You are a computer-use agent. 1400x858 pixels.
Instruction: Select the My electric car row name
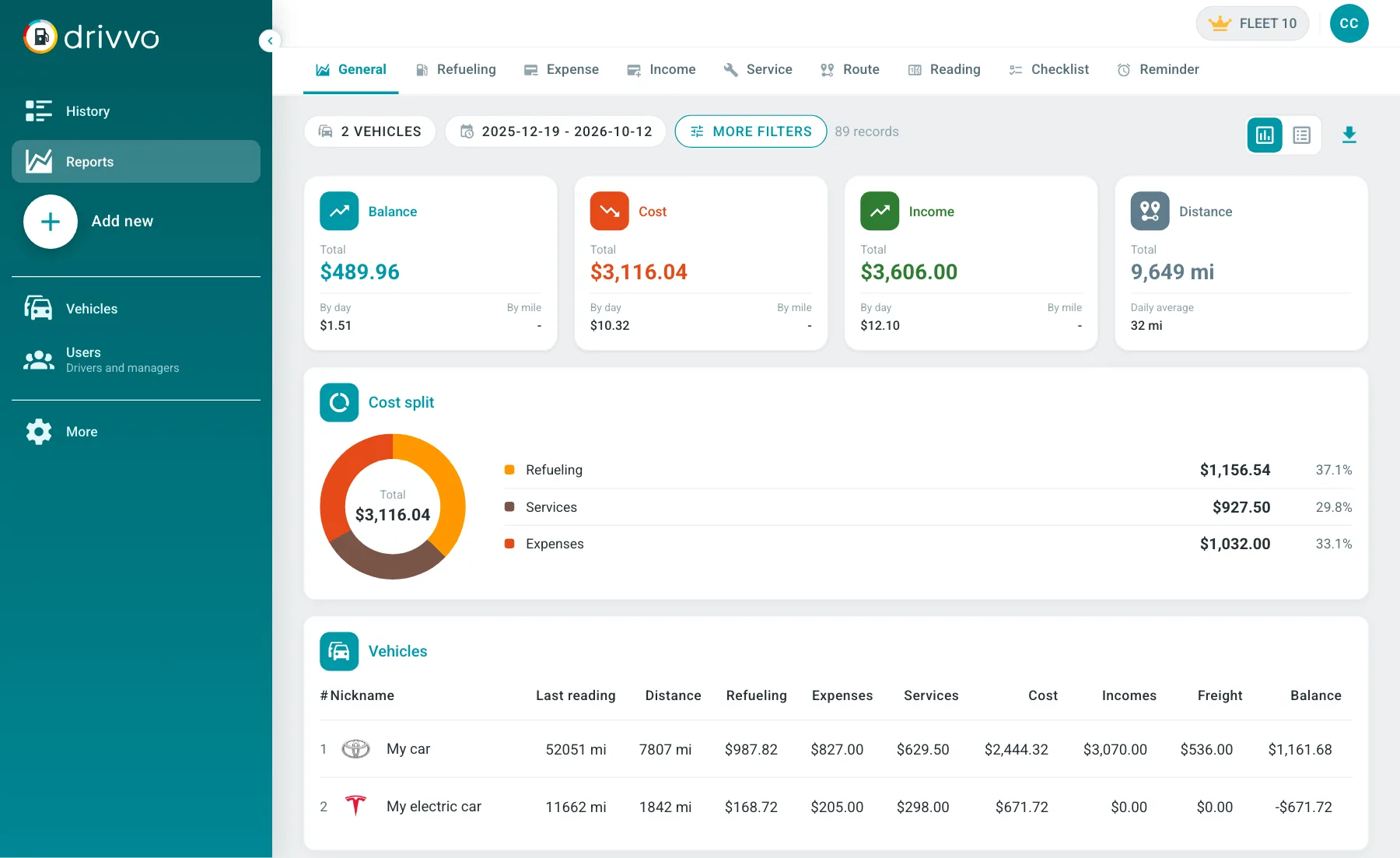pyautogui.click(x=434, y=807)
